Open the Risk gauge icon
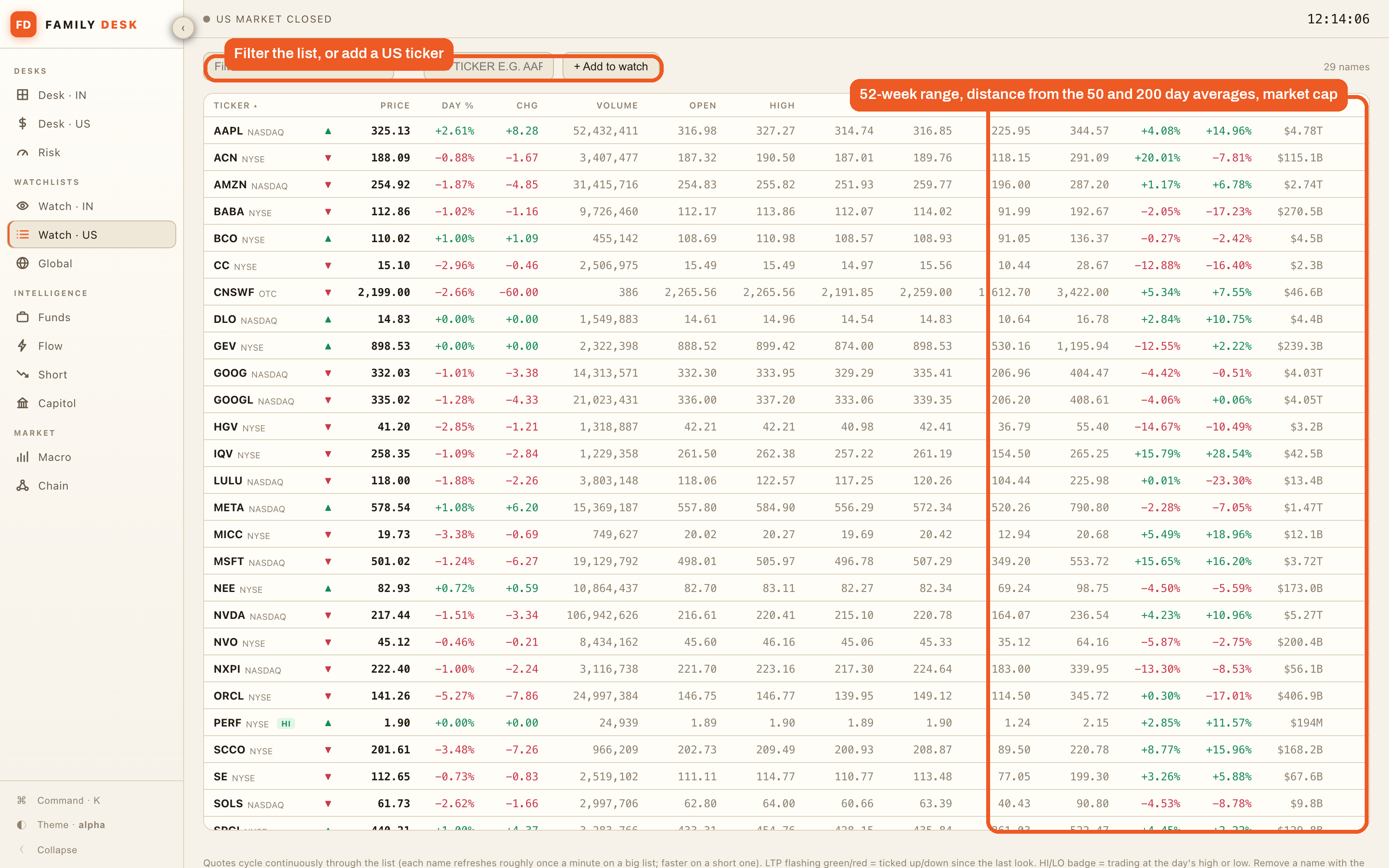The width and height of the screenshot is (1389, 868). tap(23, 152)
